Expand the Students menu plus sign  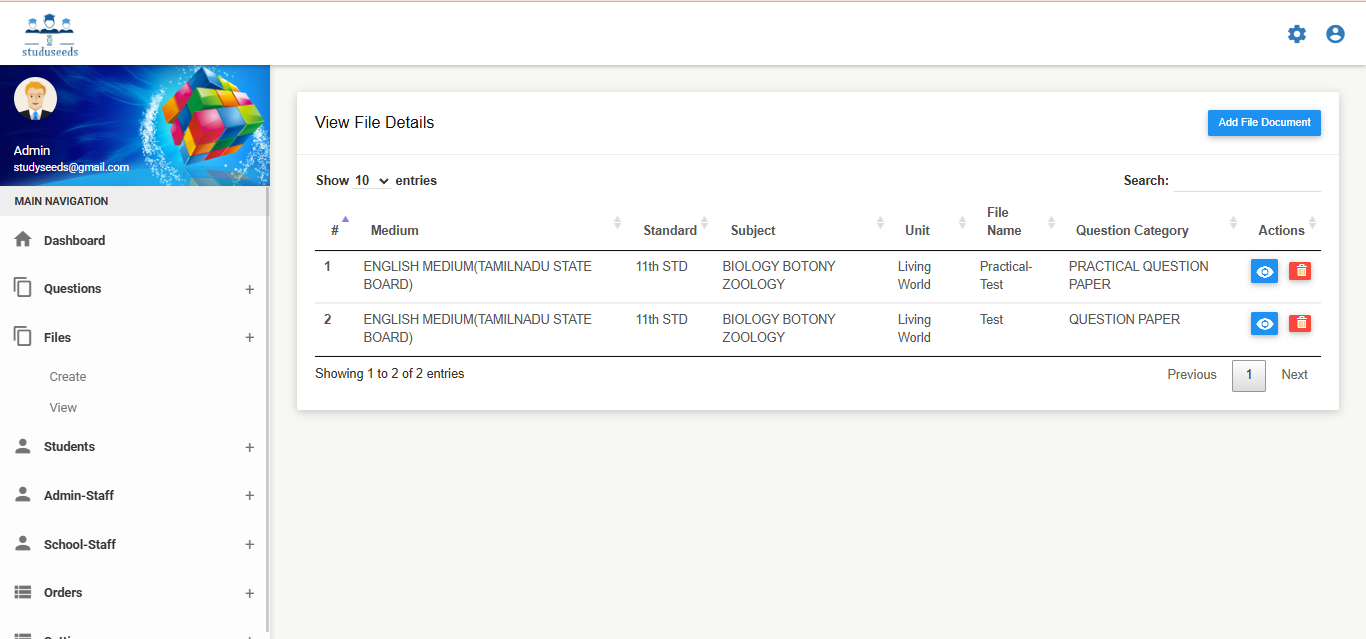(249, 447)
